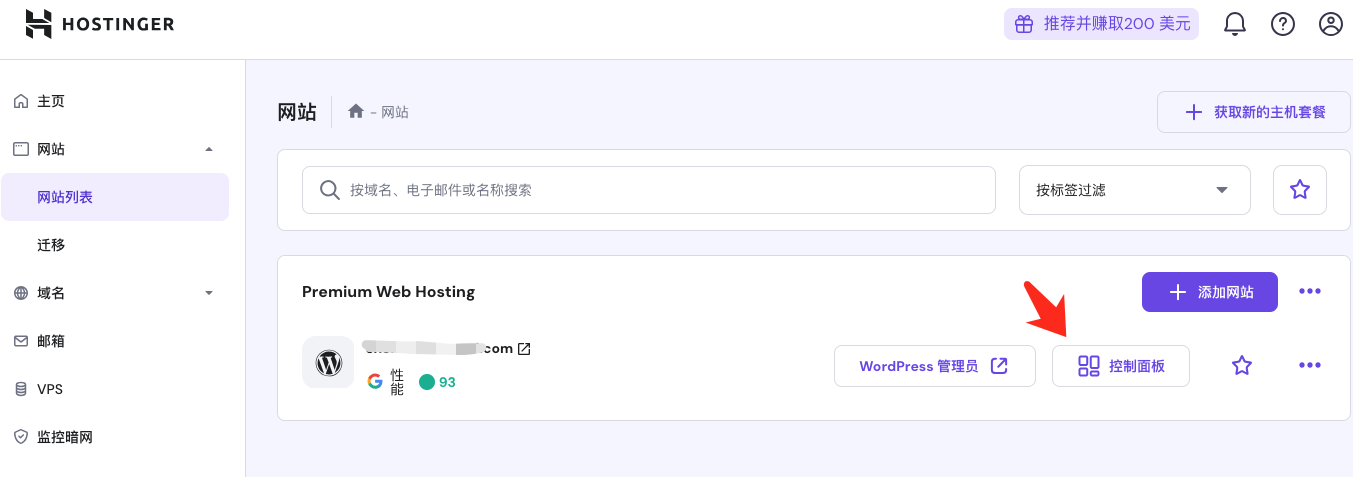Click the home icon in breadcrumb
Screen dimensions: 1353x477
click(x=355, y=112)
